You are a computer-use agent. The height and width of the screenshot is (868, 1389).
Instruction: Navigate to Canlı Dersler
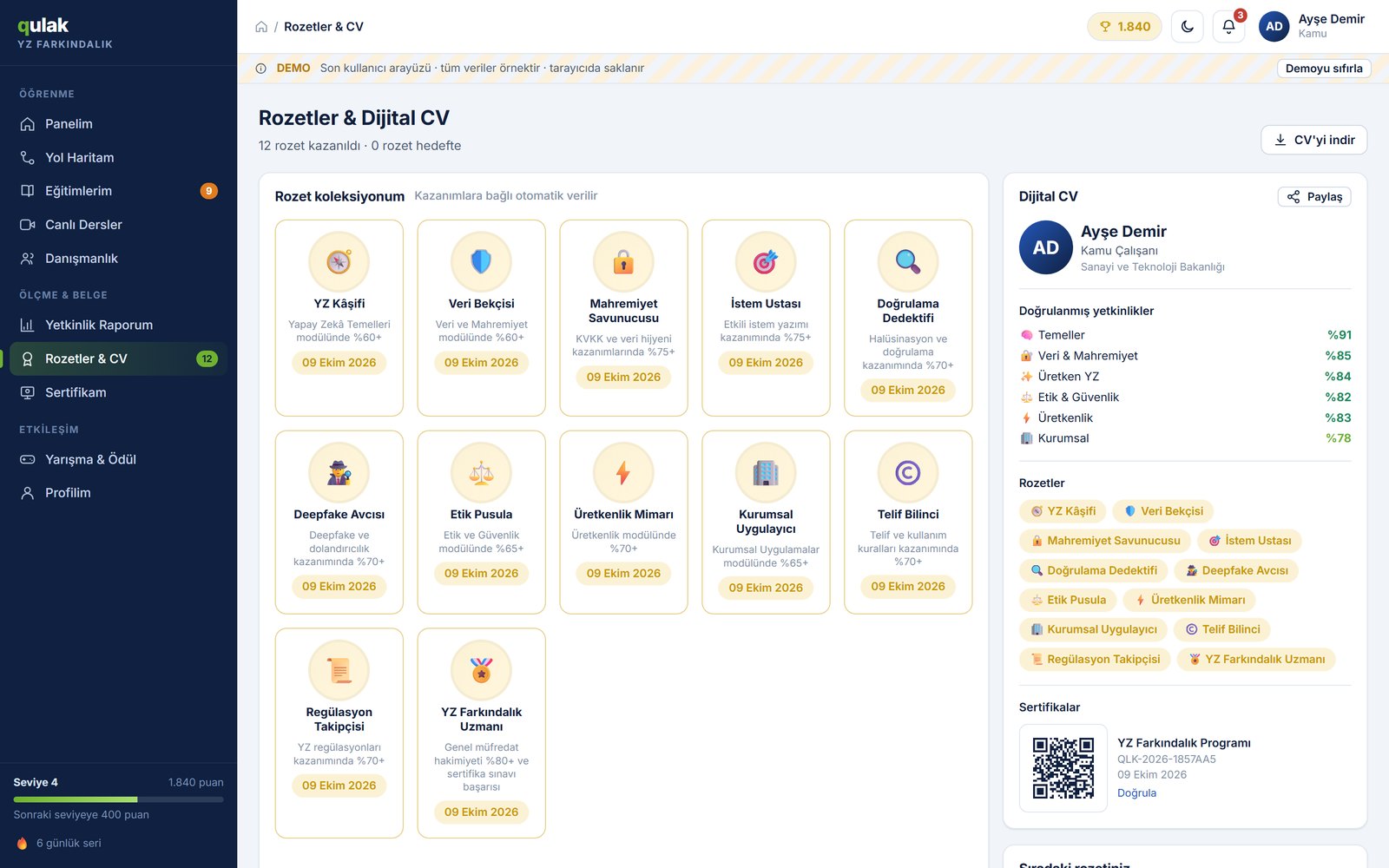coord(118,225)
